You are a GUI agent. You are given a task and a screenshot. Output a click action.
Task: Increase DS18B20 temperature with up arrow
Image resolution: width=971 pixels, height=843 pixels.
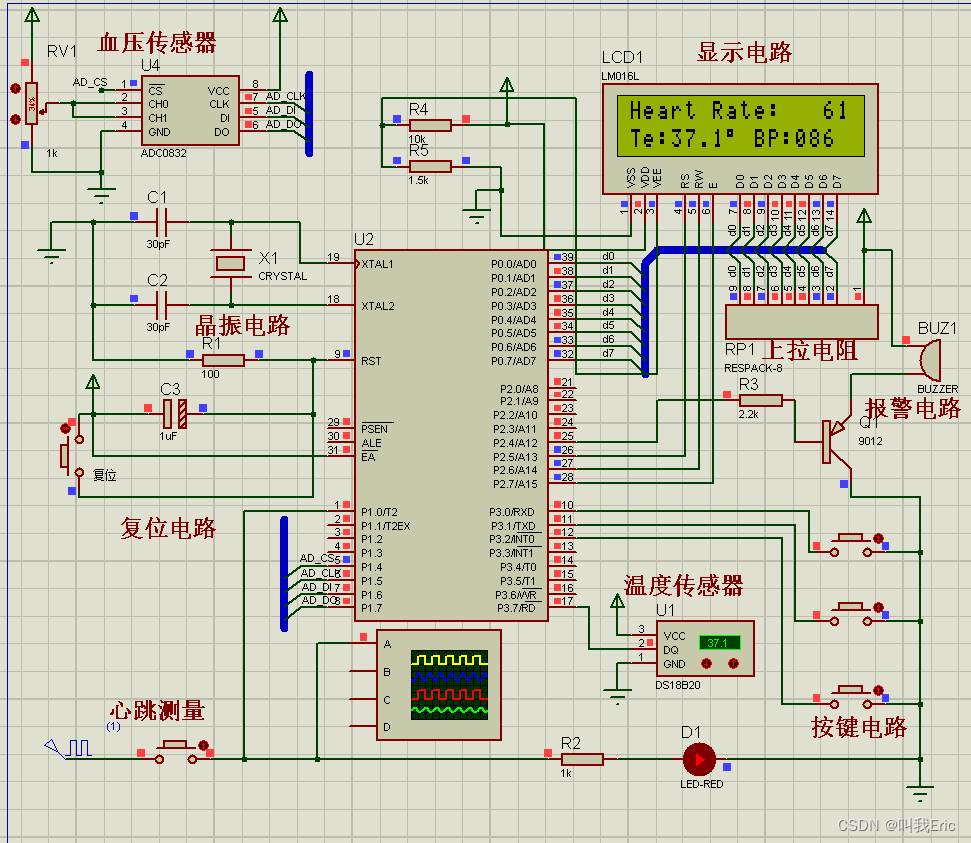(x=734, y=664)
